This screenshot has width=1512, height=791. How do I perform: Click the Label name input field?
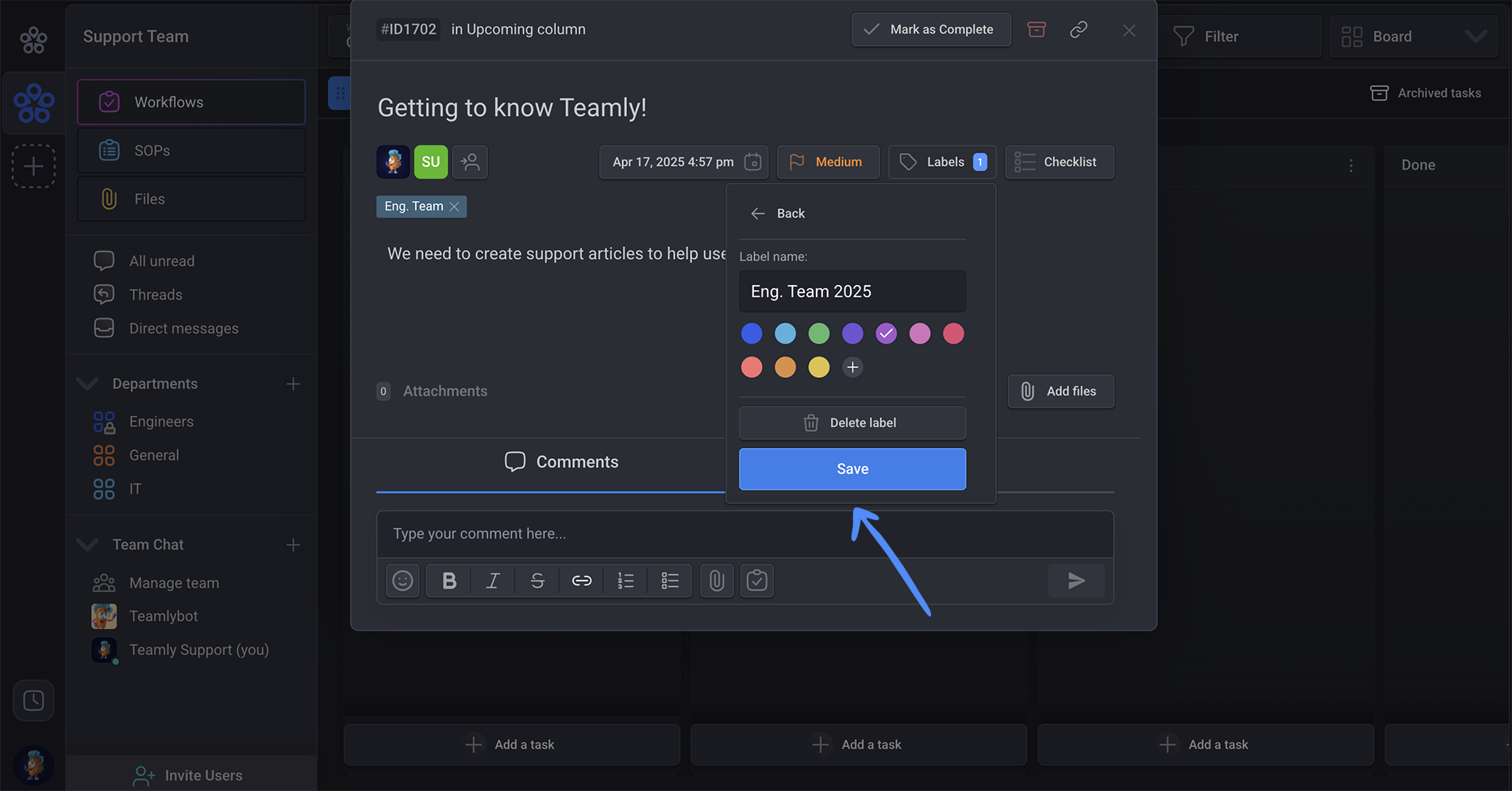(852, 291)
